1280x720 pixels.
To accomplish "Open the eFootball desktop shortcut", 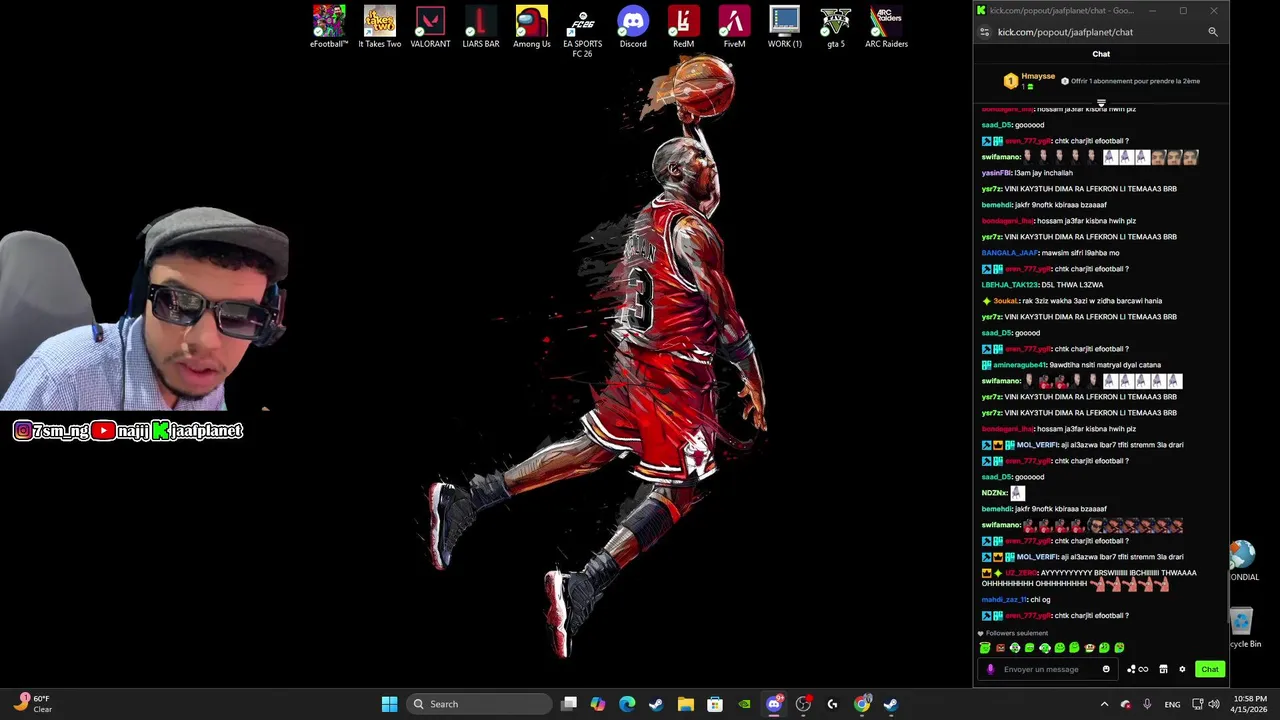I will (x=329, y=27).
